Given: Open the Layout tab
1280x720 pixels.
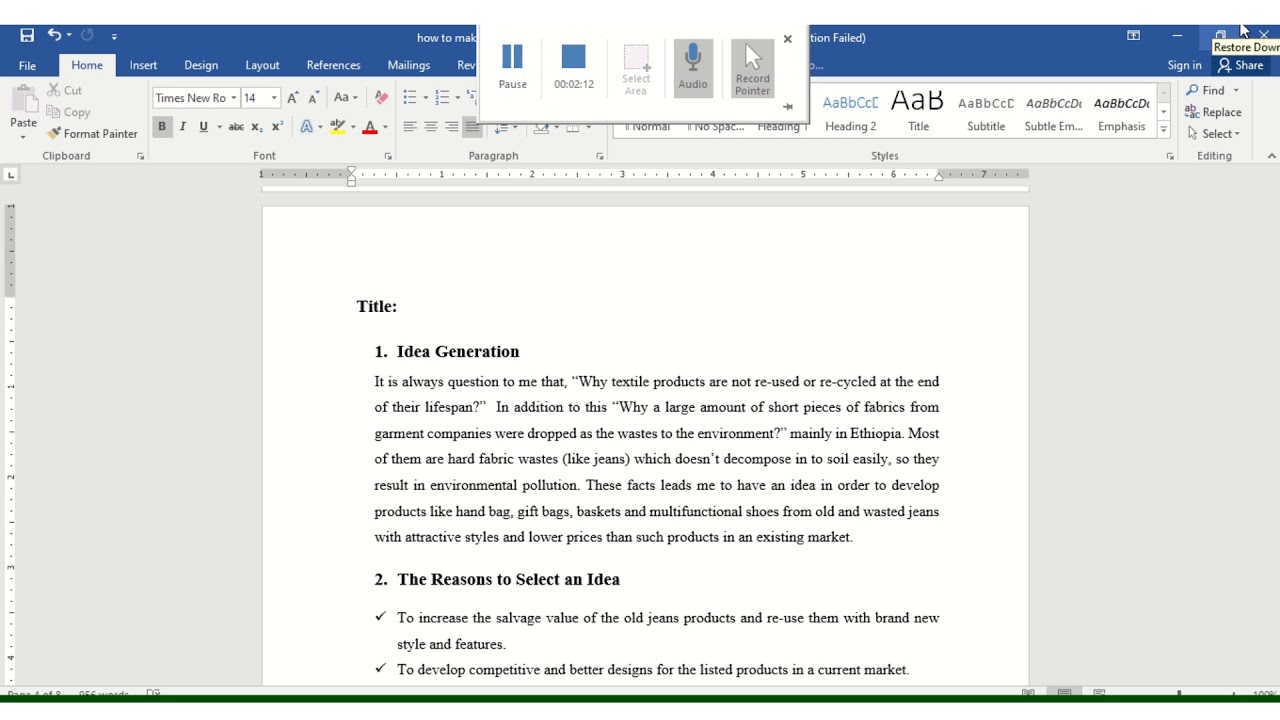Looking at the screenshot, I should [x=262, y=65].
